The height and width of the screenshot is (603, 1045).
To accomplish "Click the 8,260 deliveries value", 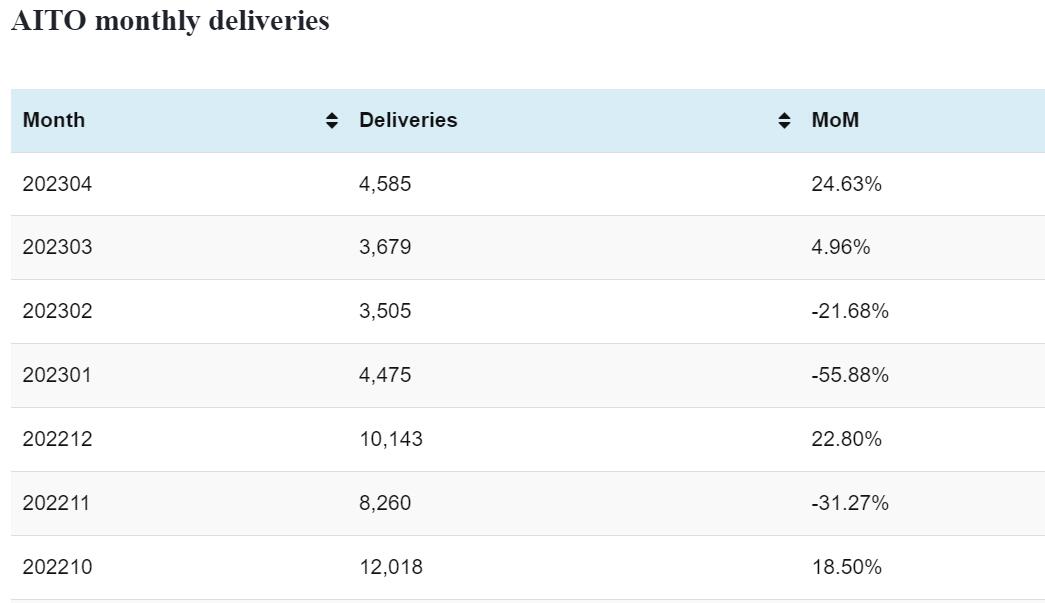I will coord(385,503).
